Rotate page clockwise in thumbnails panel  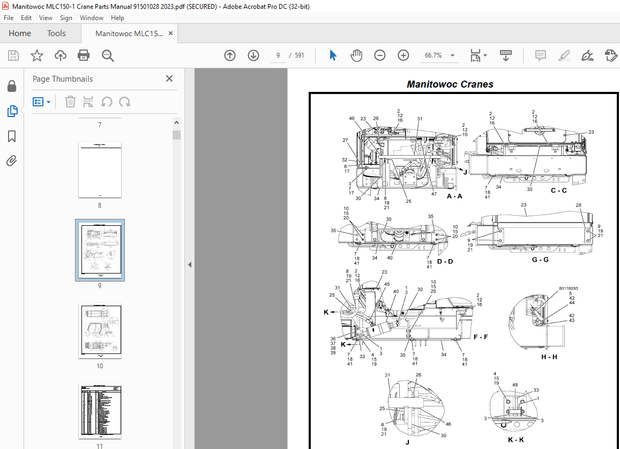point(125,102)
